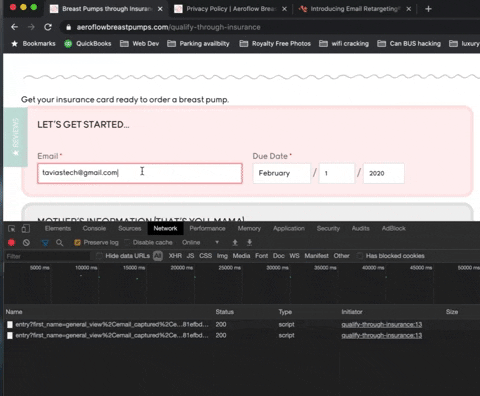Click the export HAR download icon

pyautogui.click(x=249, y=242)
